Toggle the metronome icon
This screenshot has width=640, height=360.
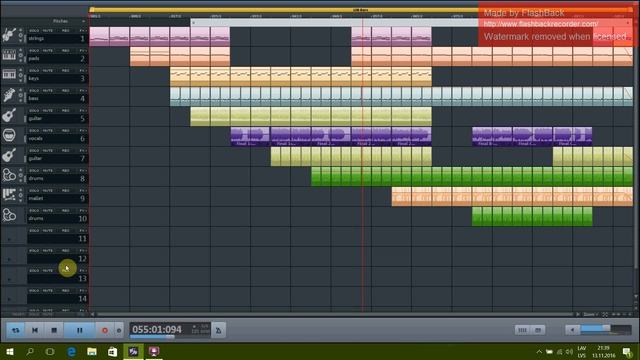tap(218, 330)
